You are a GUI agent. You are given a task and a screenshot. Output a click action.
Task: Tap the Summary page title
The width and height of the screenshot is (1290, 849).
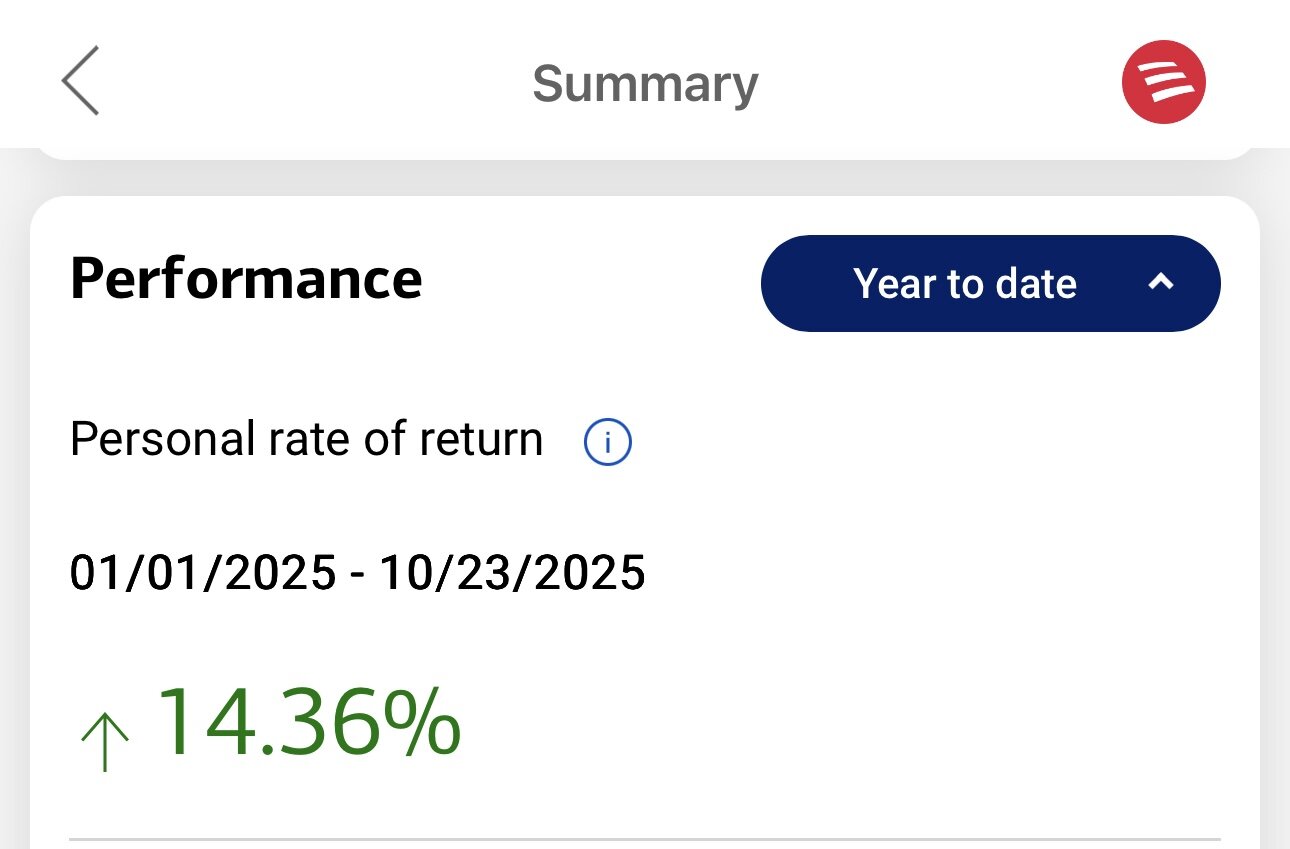[x=645, y=84]
